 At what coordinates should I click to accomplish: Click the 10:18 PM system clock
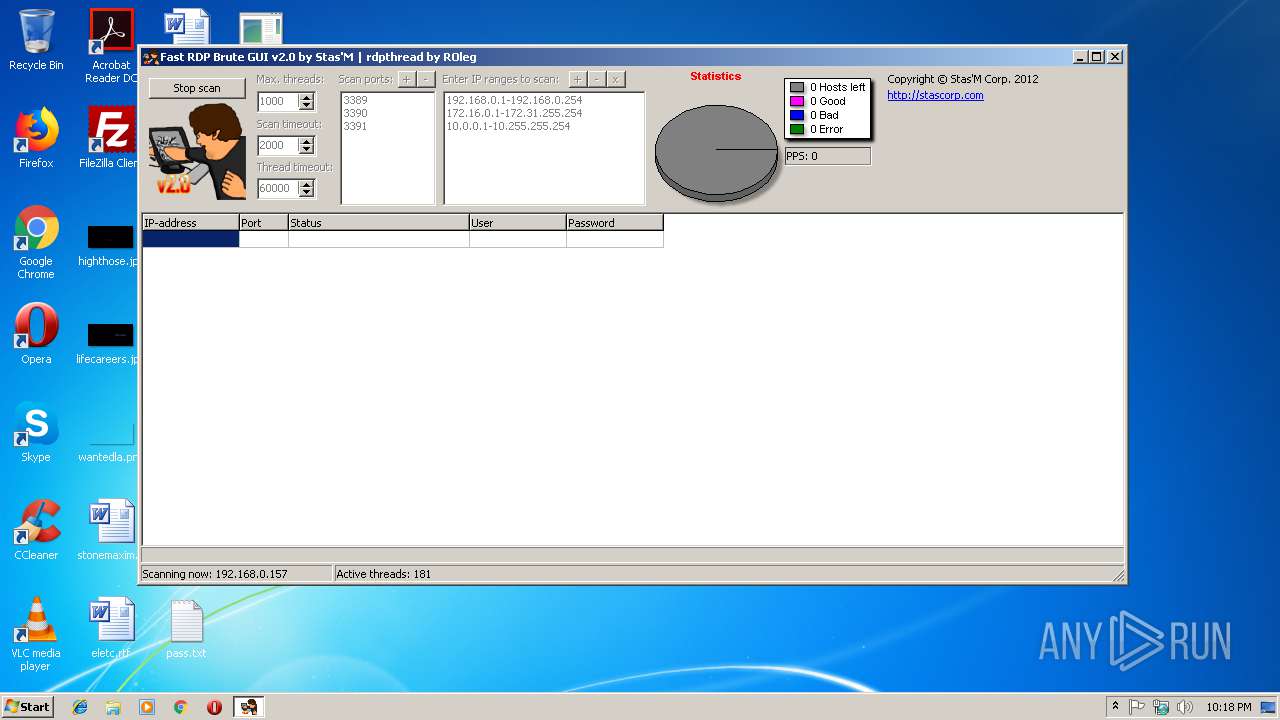1228,707
